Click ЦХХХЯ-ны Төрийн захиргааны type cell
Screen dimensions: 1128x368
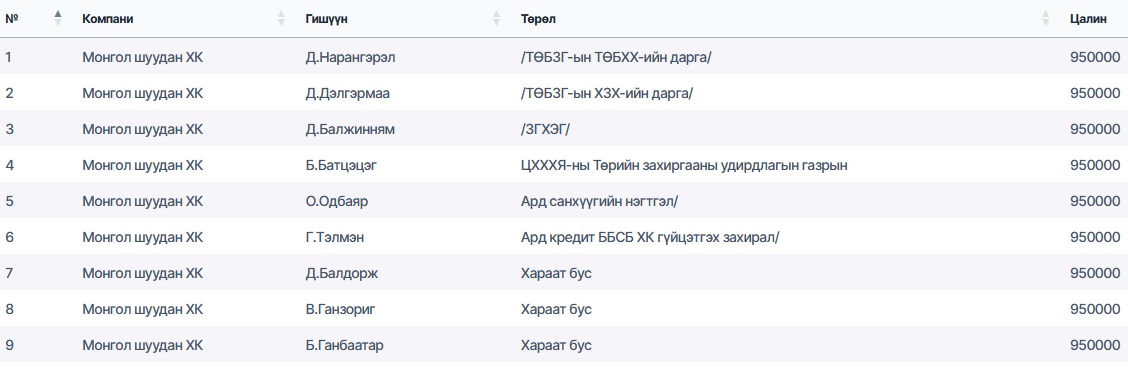click(x=684, y=165)
